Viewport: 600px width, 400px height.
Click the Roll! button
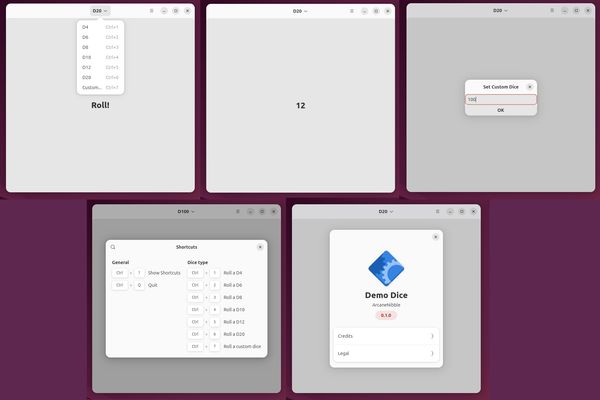pos(100,105)
